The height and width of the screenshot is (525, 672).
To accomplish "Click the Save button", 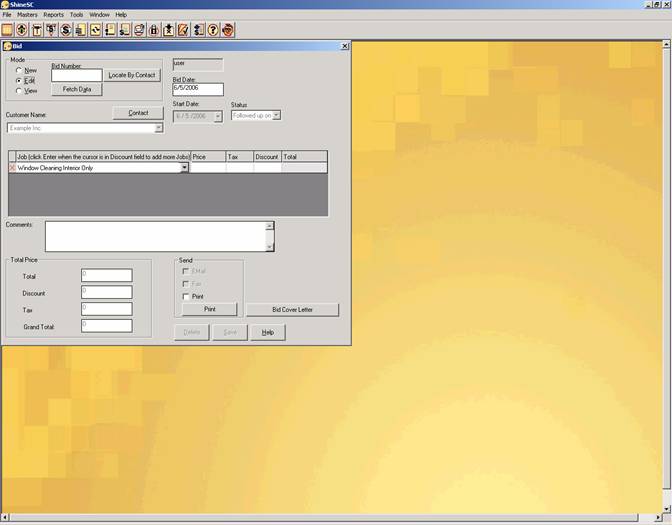I will [230, 332].
